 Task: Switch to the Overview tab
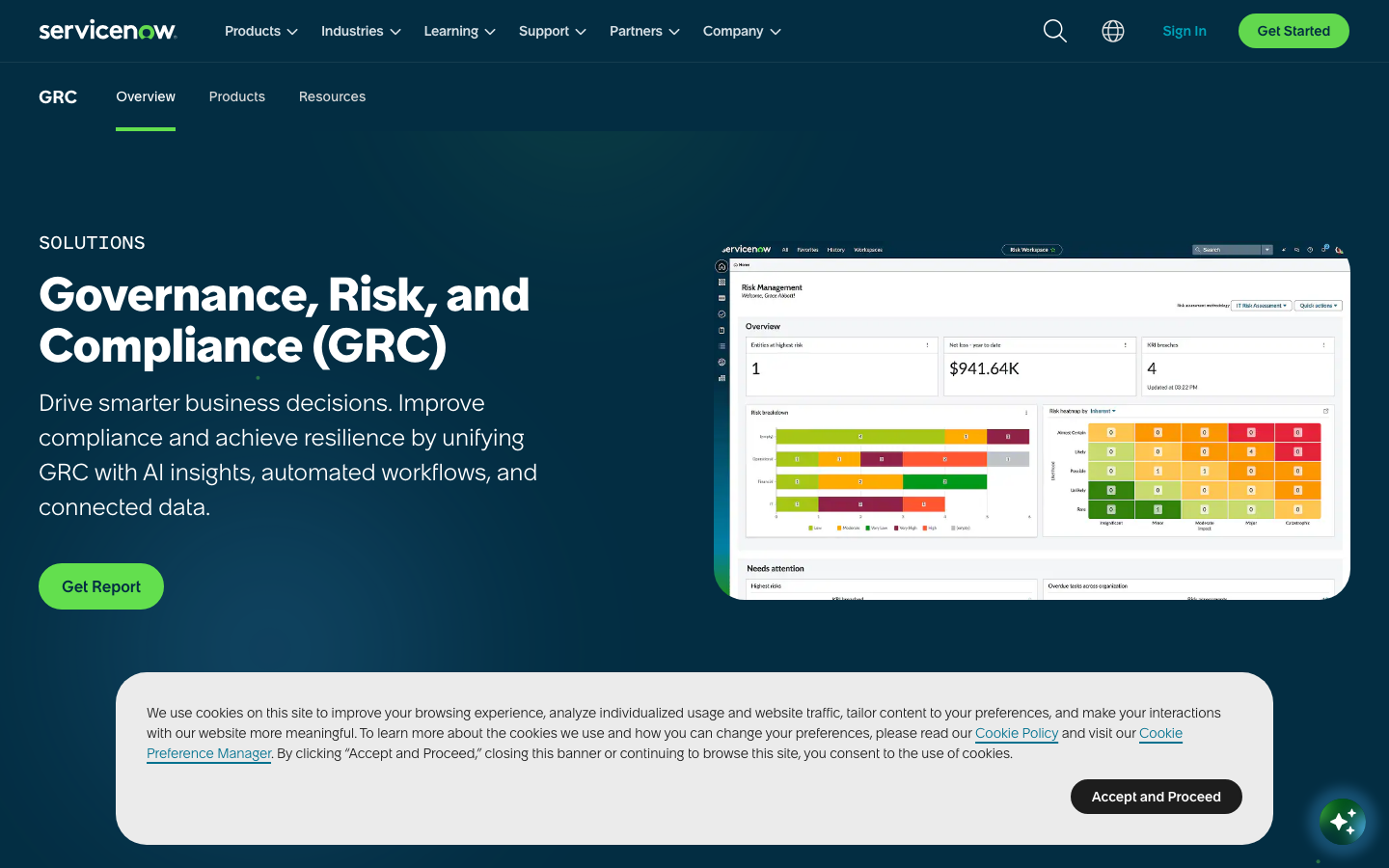click(146, 96)
